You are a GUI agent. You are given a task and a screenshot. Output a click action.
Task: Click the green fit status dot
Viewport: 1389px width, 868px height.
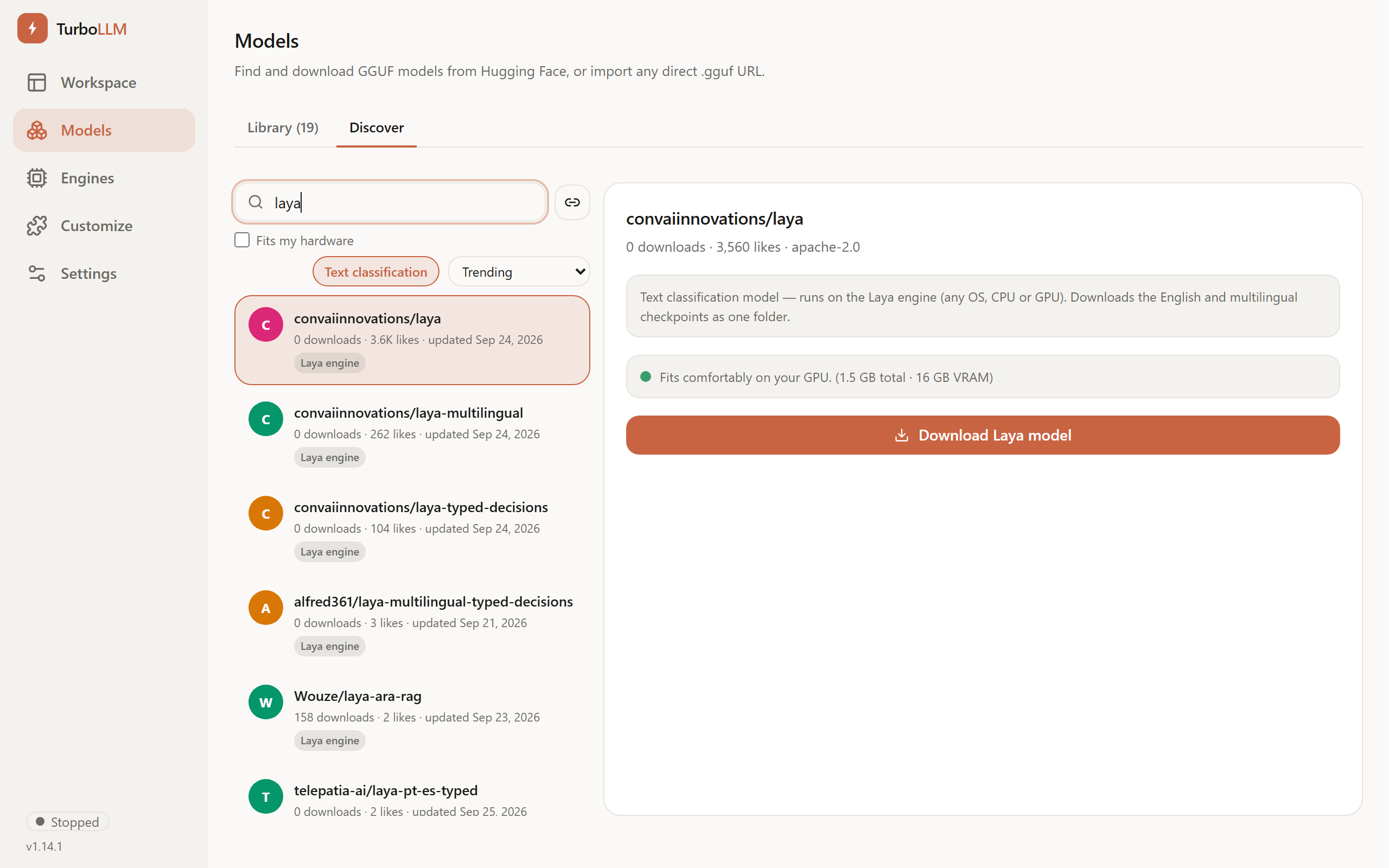click(x=646, y=376)
